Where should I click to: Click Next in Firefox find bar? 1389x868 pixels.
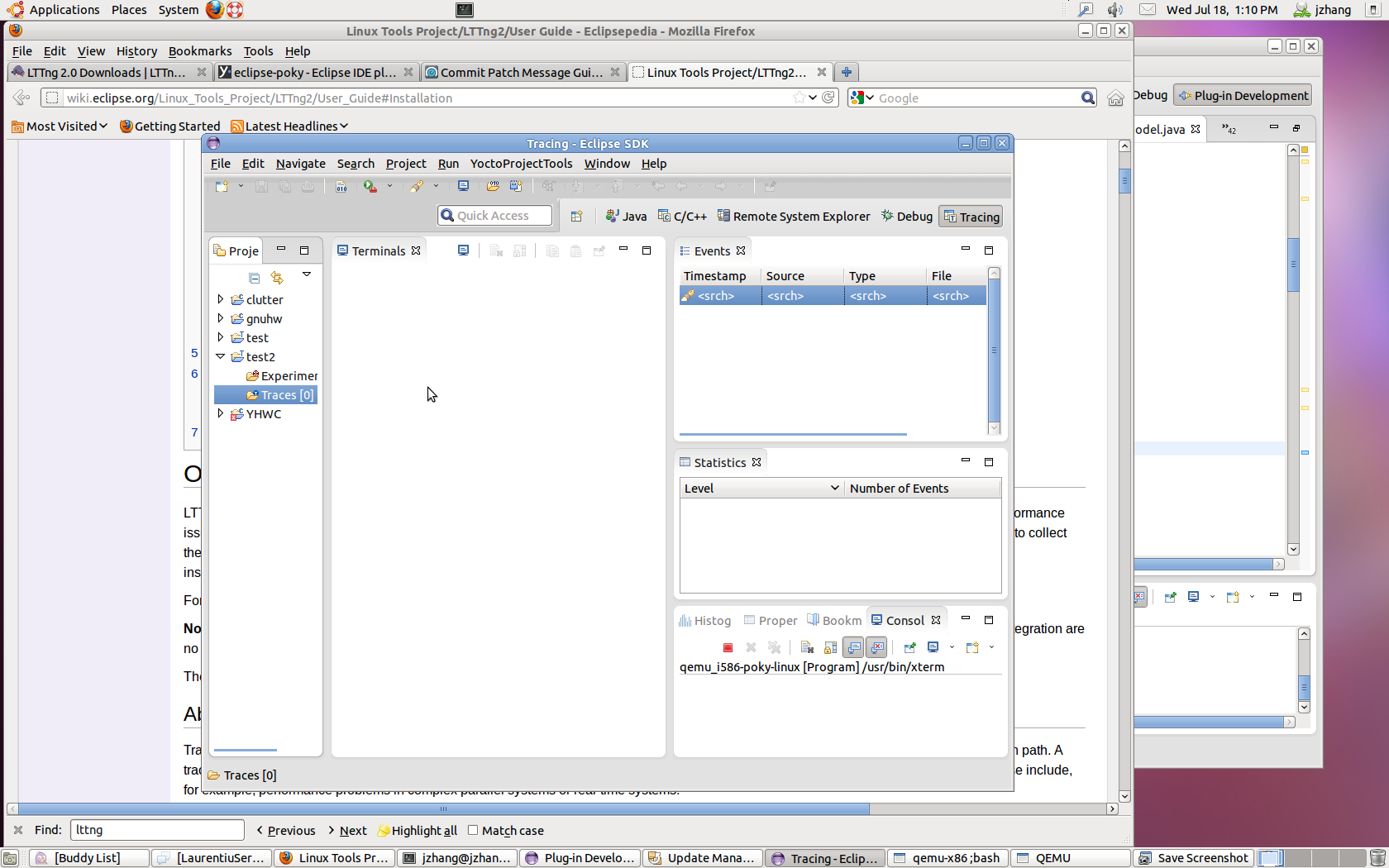click(x=347, y=830)
